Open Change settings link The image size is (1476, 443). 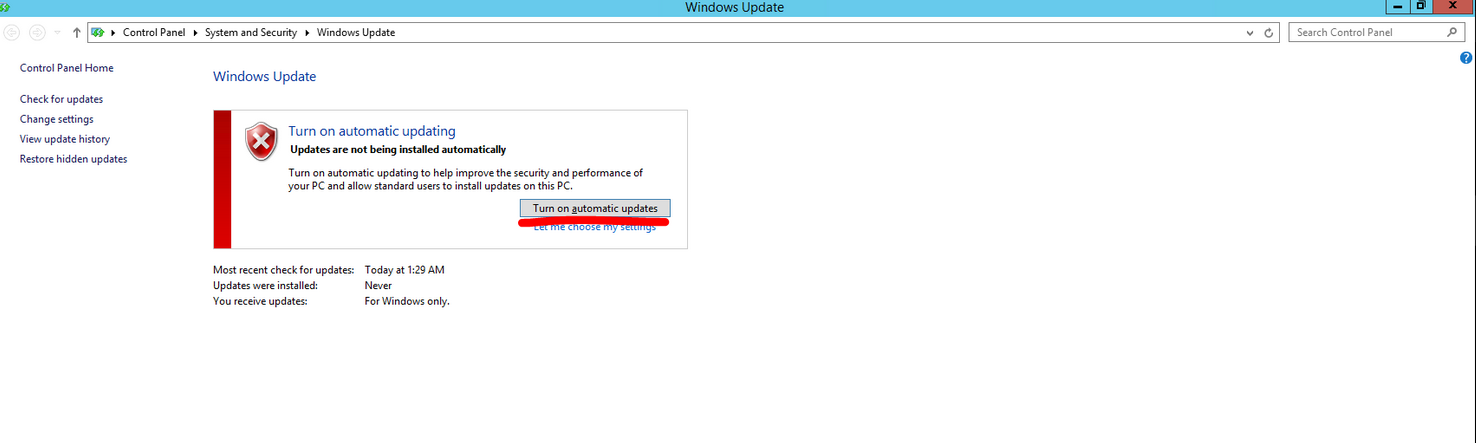[x=57, y=119]
